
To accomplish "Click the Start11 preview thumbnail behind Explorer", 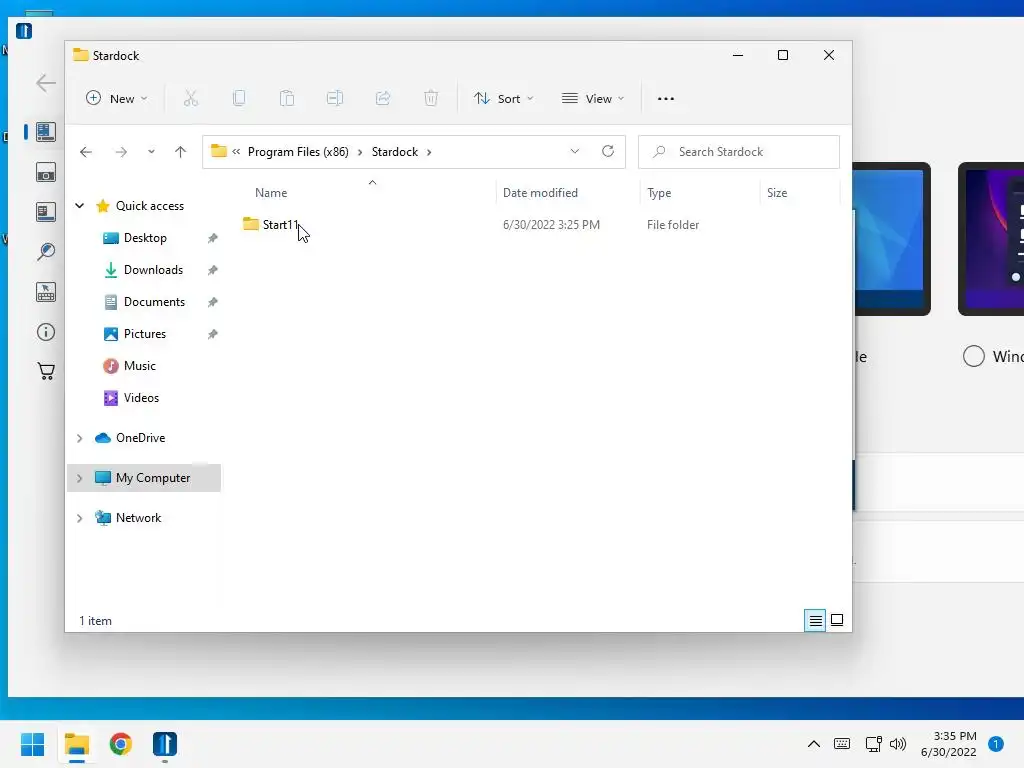I will pos(892,239).
